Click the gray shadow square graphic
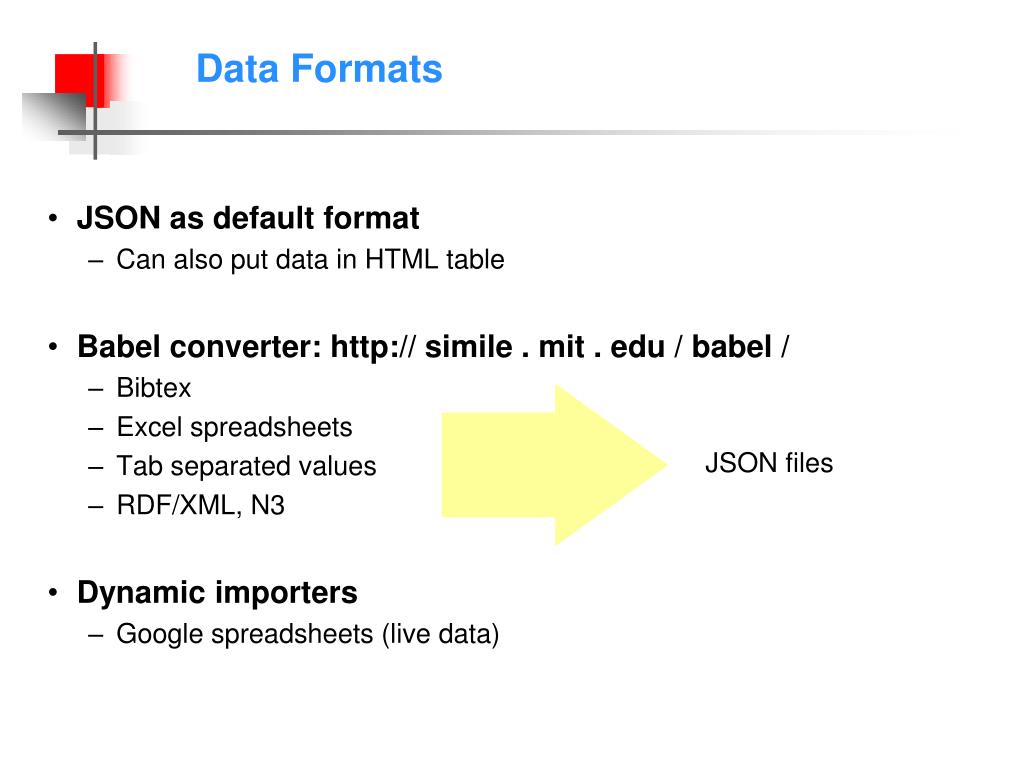Screen dimensions: 1024x767 click(x=54, y=117)
